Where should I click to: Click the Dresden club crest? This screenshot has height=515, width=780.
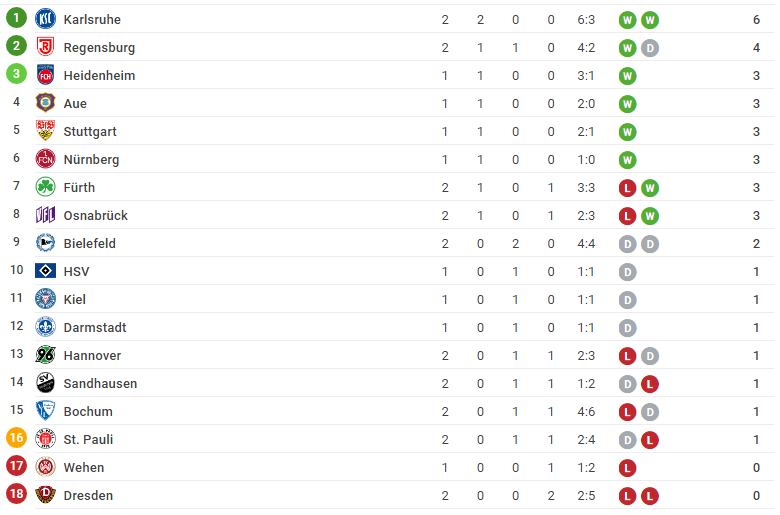(x=45, y=495)
